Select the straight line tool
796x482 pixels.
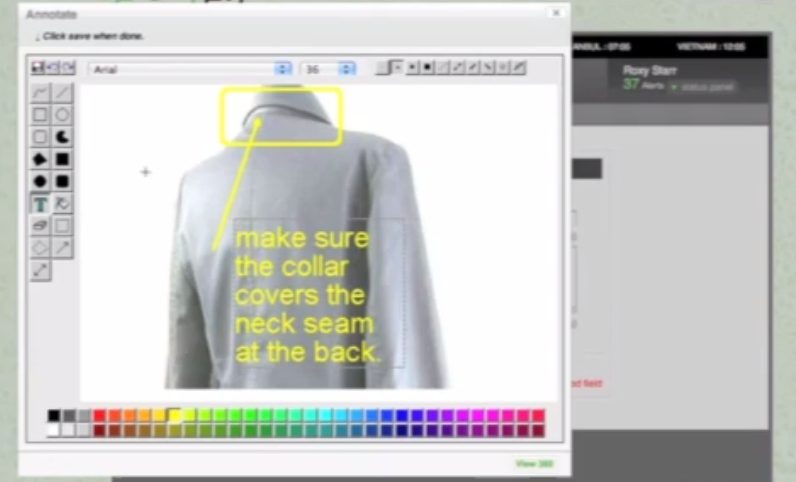(62, 93)
